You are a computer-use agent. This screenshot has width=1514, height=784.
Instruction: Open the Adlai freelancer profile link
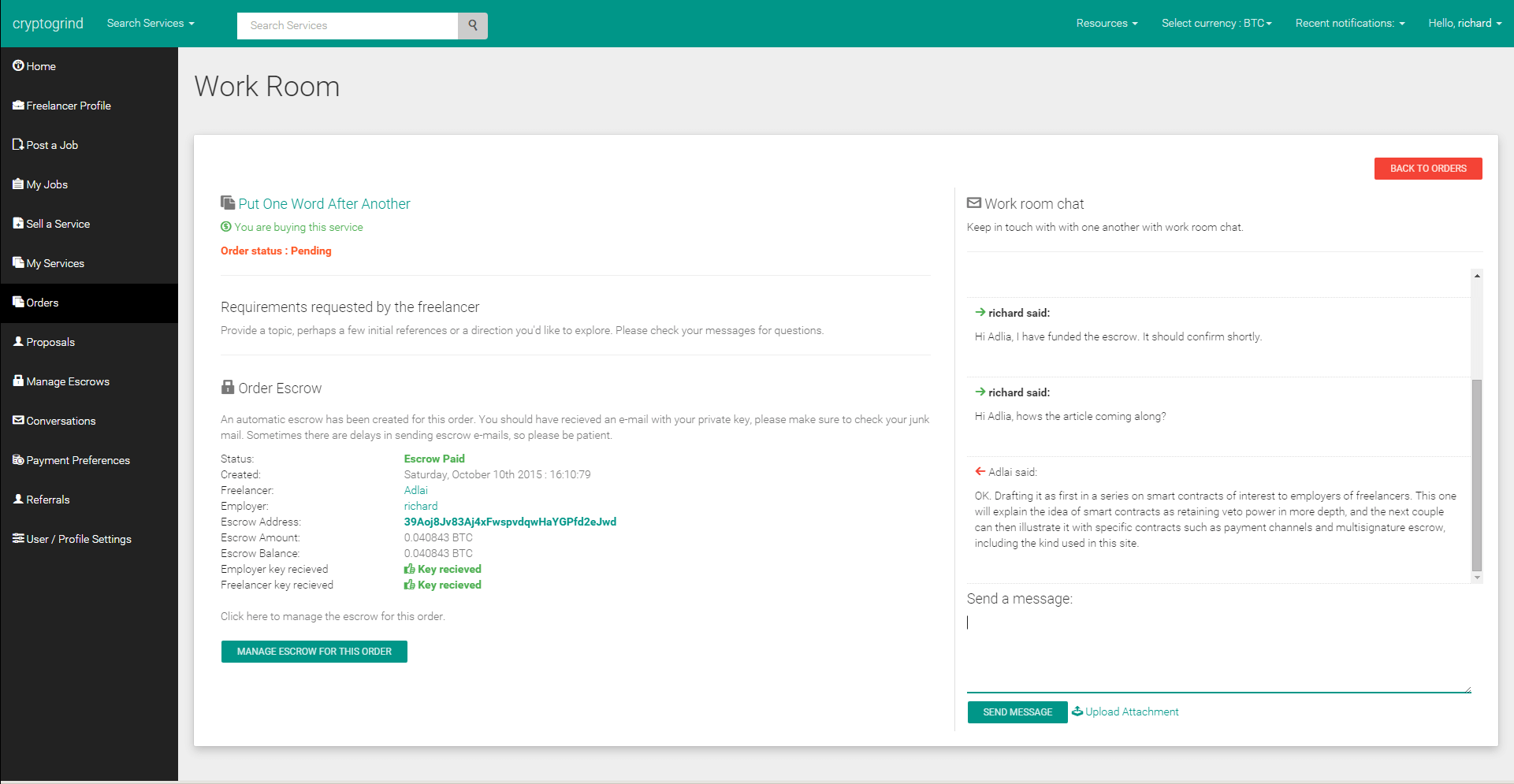(416, 490)
